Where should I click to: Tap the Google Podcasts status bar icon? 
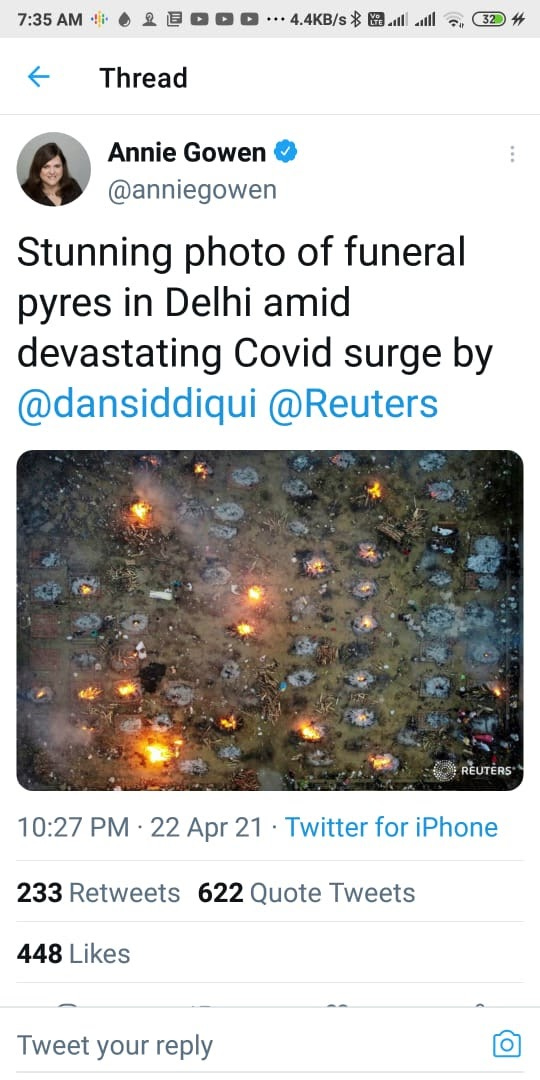pos(98,20)
